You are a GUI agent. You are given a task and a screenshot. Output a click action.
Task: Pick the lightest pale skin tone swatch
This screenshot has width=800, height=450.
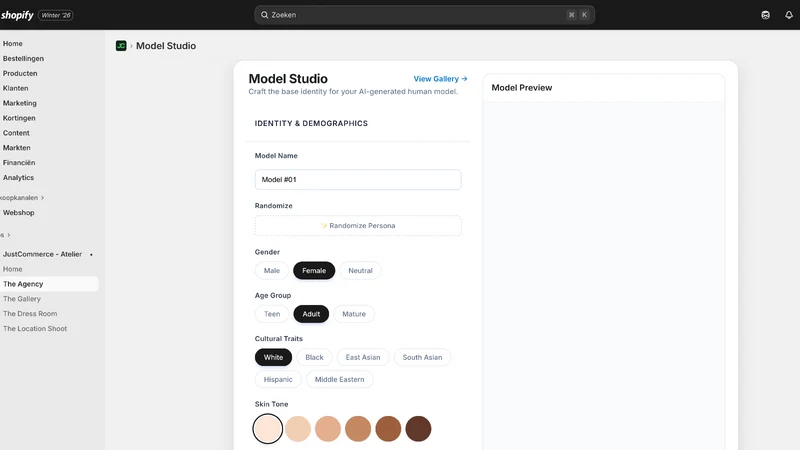pyautogui.click(x=267, y=429)
